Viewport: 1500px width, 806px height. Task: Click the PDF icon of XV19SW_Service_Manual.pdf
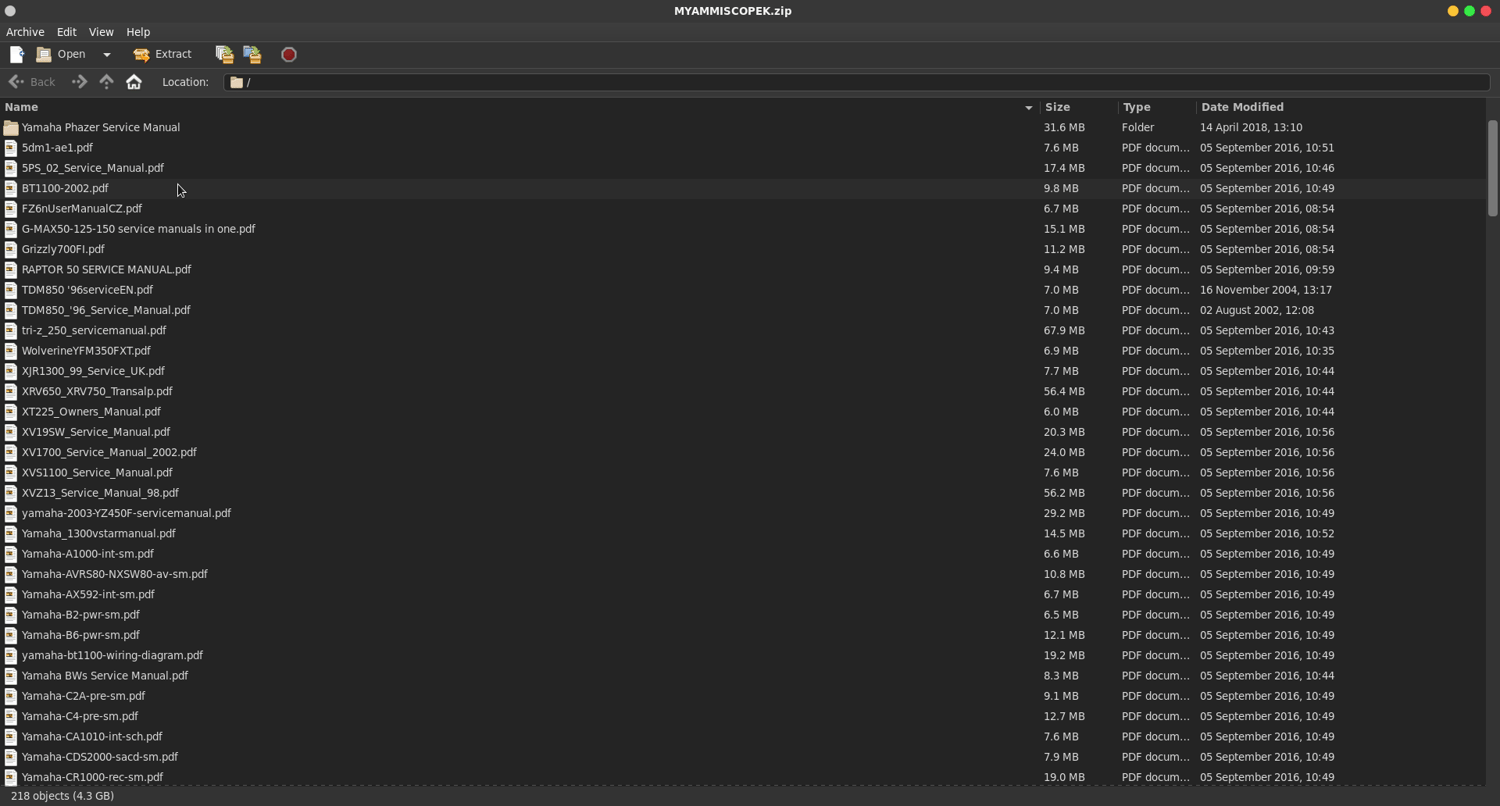[11, 432]
